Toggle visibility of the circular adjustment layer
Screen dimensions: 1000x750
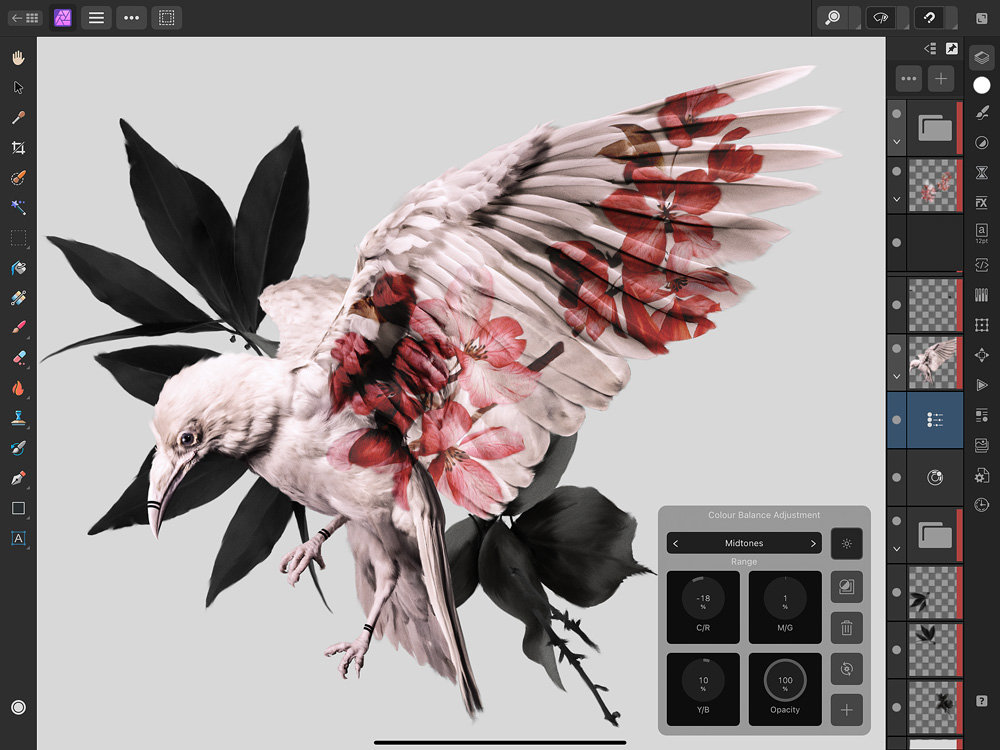896,477
